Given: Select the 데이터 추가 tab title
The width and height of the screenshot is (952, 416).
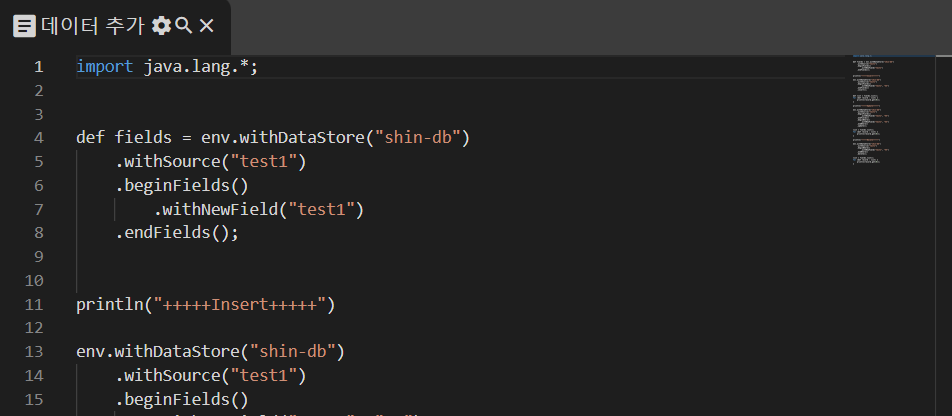Looking at the screenshot, I should [93, 26].
